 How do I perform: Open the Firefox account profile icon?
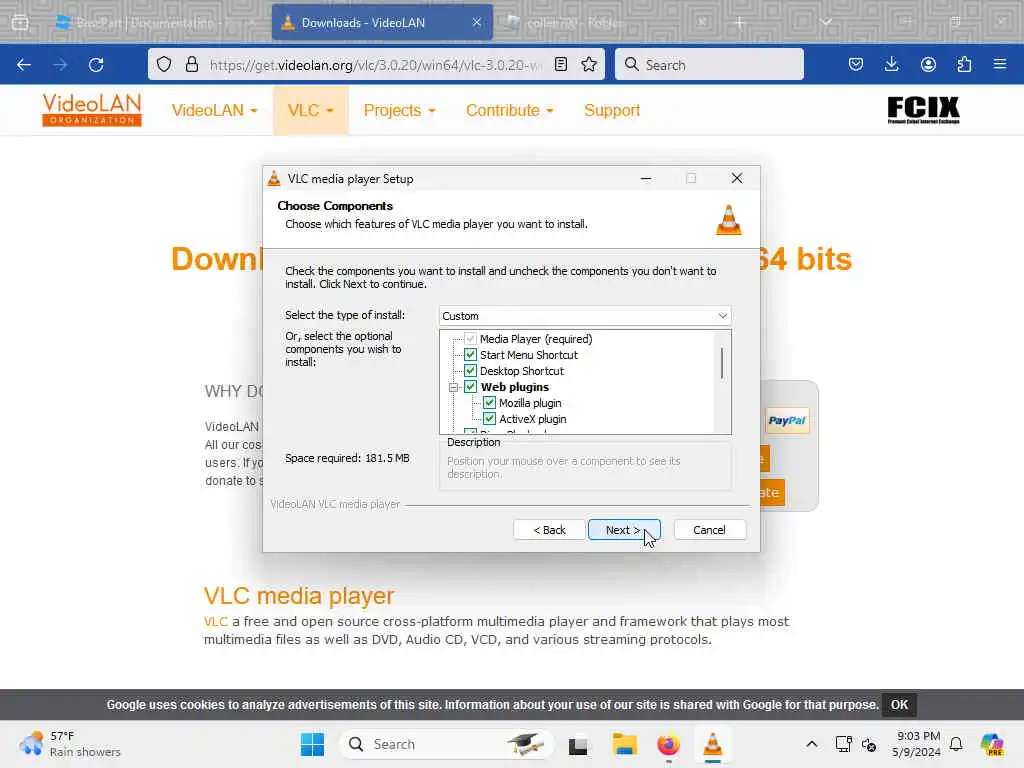[928, 64]
